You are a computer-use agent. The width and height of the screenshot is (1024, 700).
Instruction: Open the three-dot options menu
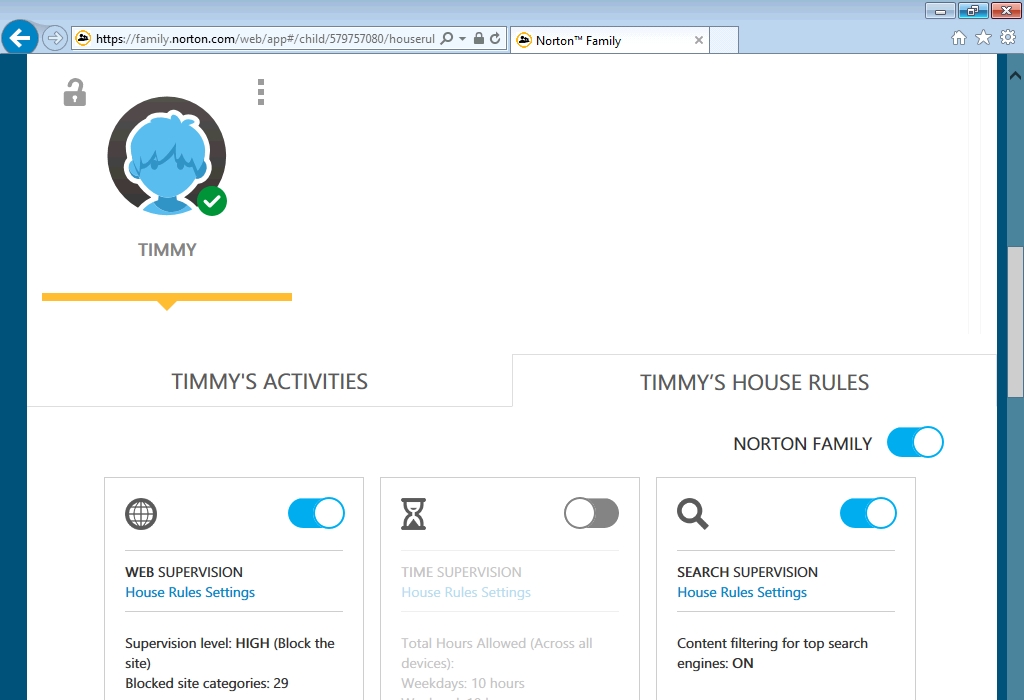pos(261,92)
